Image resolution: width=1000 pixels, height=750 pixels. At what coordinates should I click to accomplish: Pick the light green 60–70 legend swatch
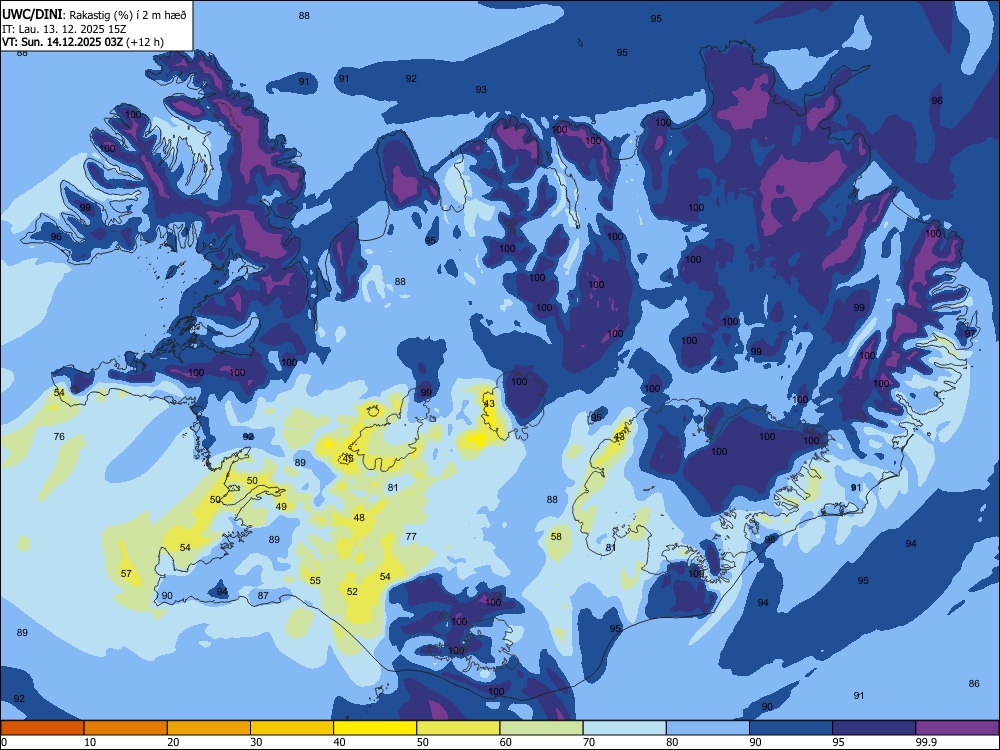click(x=541, y=728)
